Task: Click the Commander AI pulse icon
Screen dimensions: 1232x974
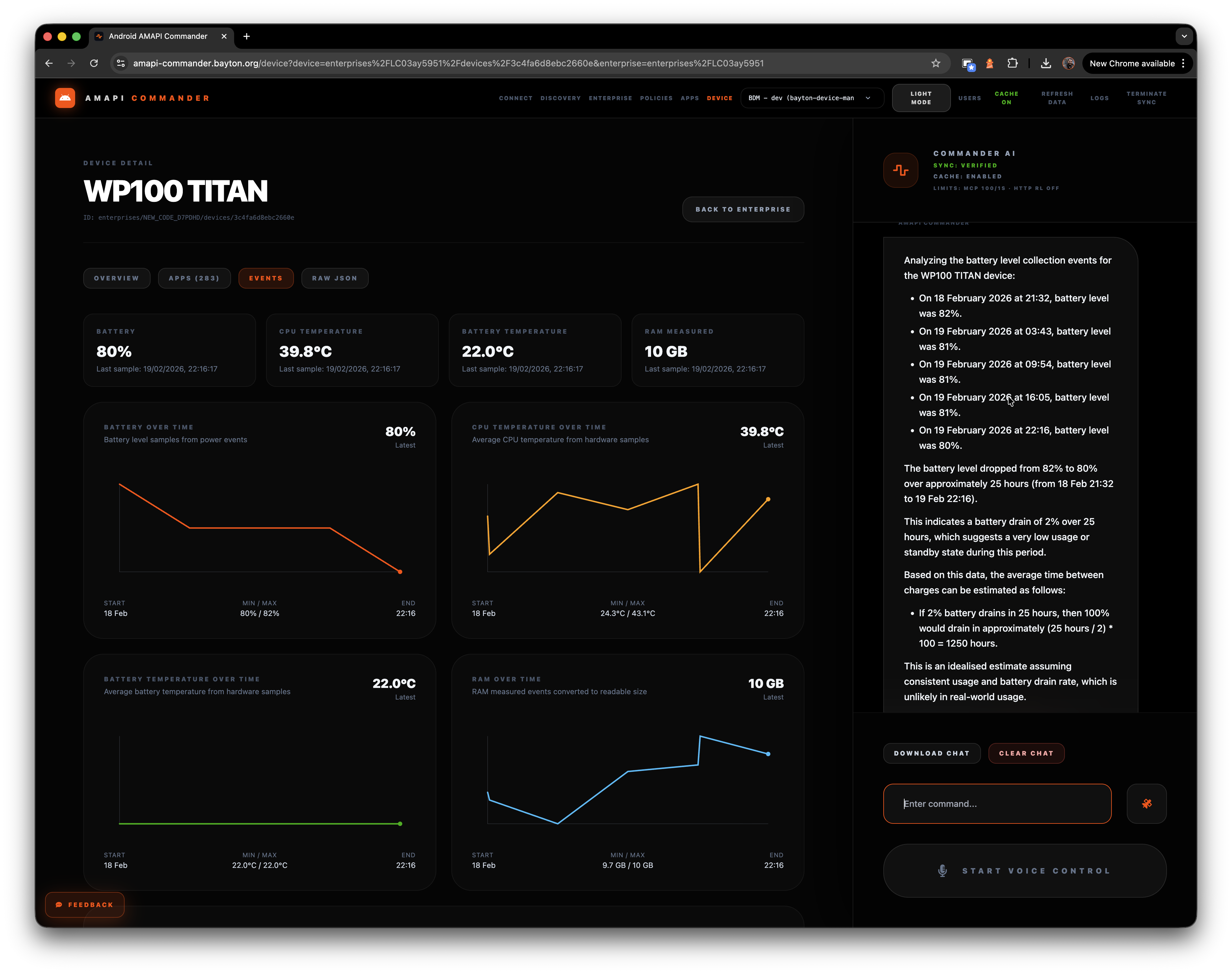Action: pyautogui.click(x=901, y=171)
